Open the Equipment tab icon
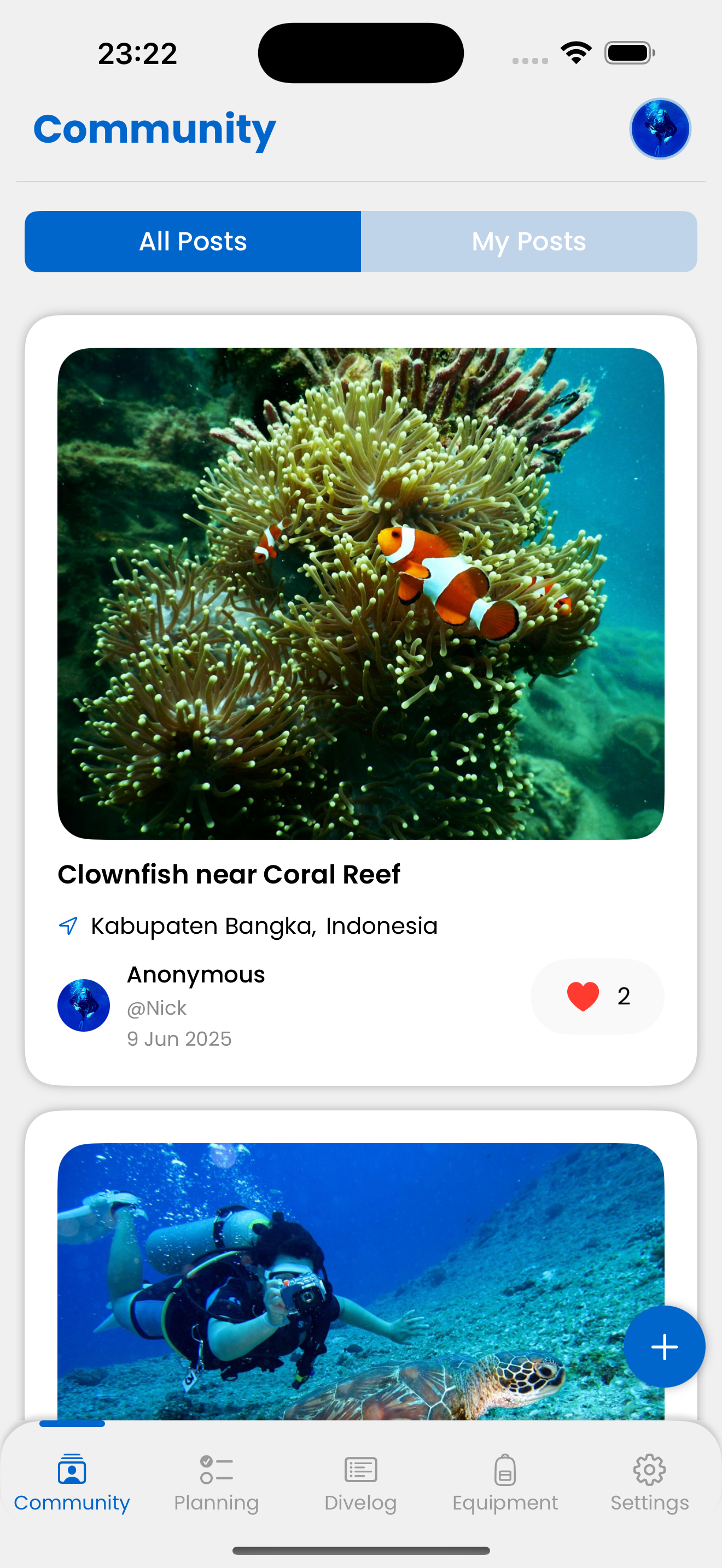This screenshot has height=1568, width=722. [x=505, y=1470]
